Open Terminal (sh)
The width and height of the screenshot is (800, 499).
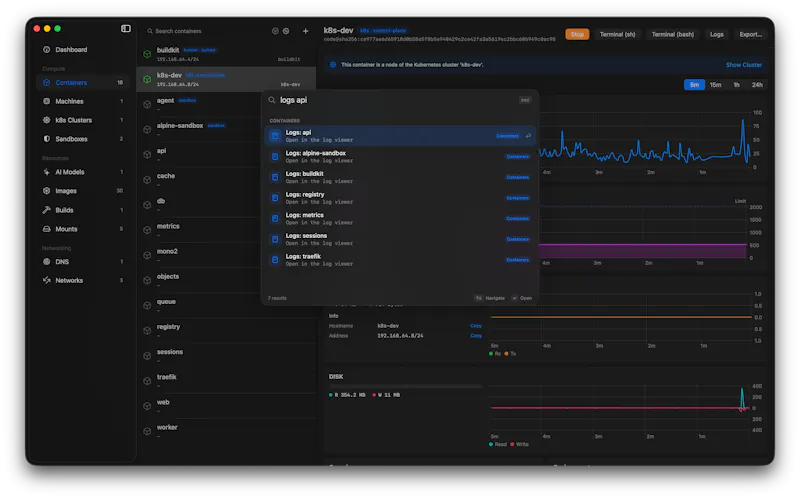tap(617, 35)
